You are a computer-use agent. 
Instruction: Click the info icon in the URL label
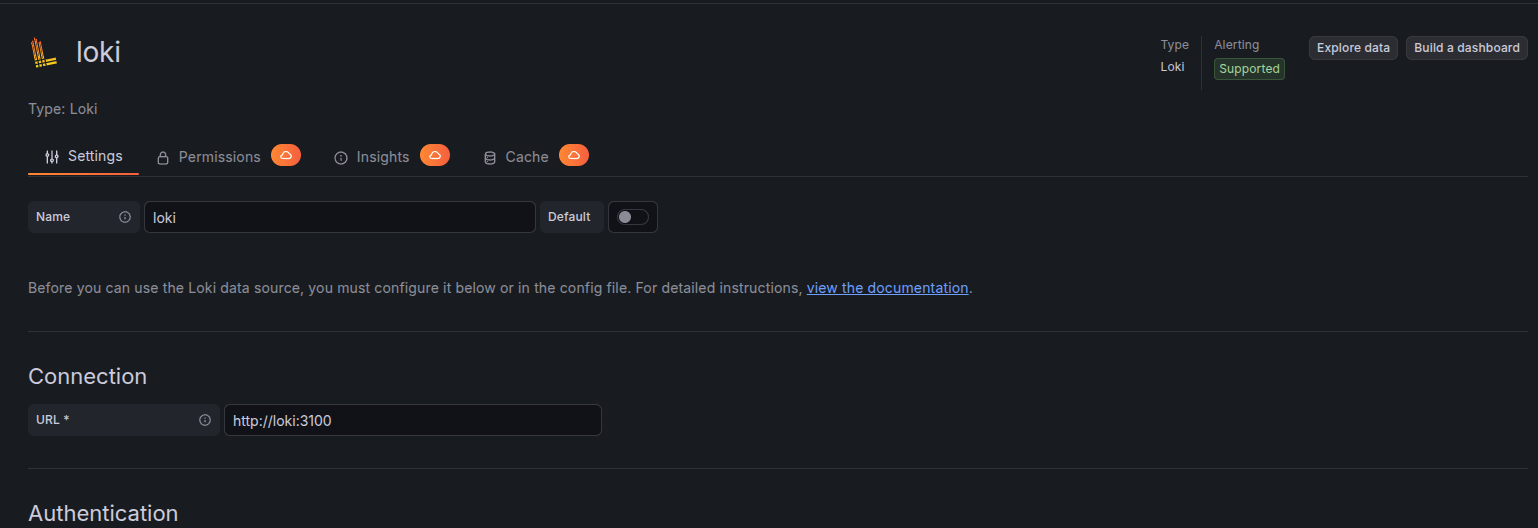205,420
